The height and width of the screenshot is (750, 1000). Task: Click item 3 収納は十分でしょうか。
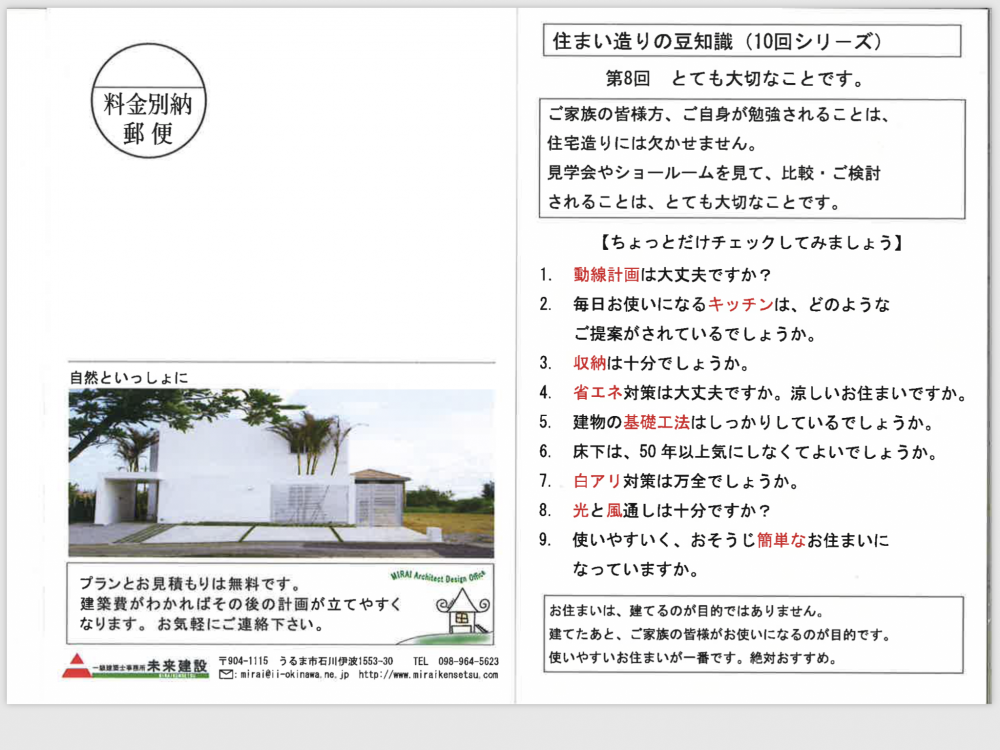[645, 364]
